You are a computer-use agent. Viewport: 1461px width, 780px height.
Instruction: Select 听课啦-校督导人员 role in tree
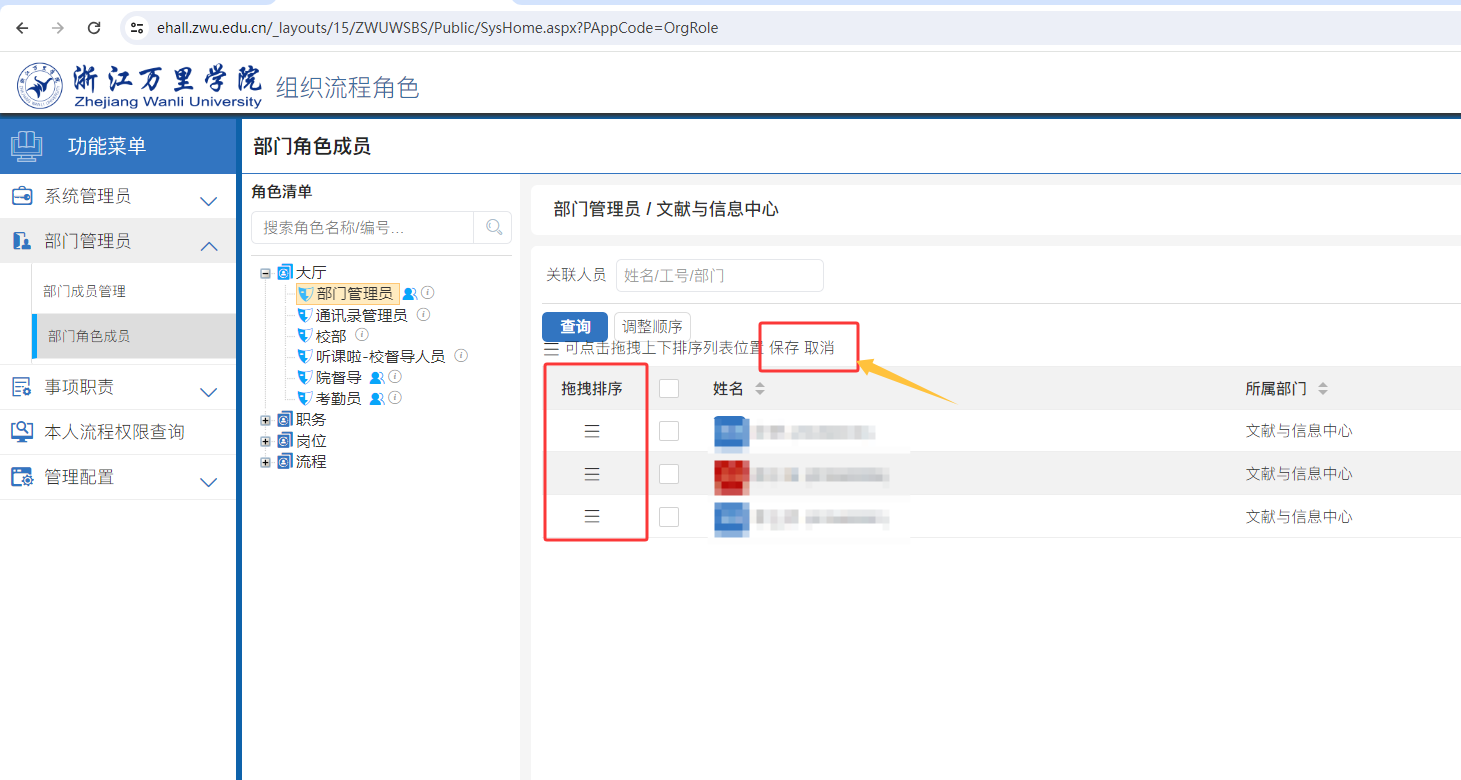click(x=380, y=357)
